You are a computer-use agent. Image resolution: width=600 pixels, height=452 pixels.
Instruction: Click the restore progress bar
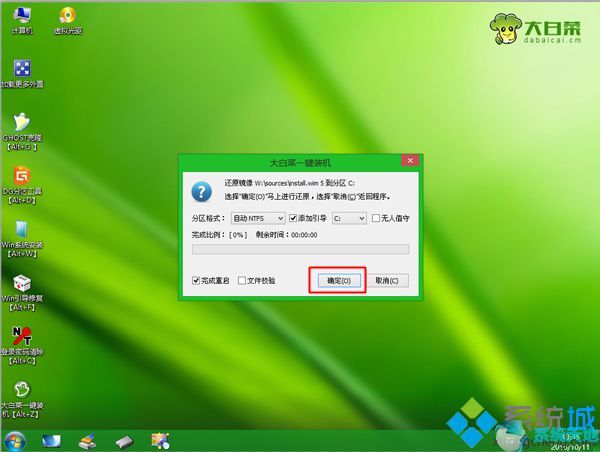point(300,249)
